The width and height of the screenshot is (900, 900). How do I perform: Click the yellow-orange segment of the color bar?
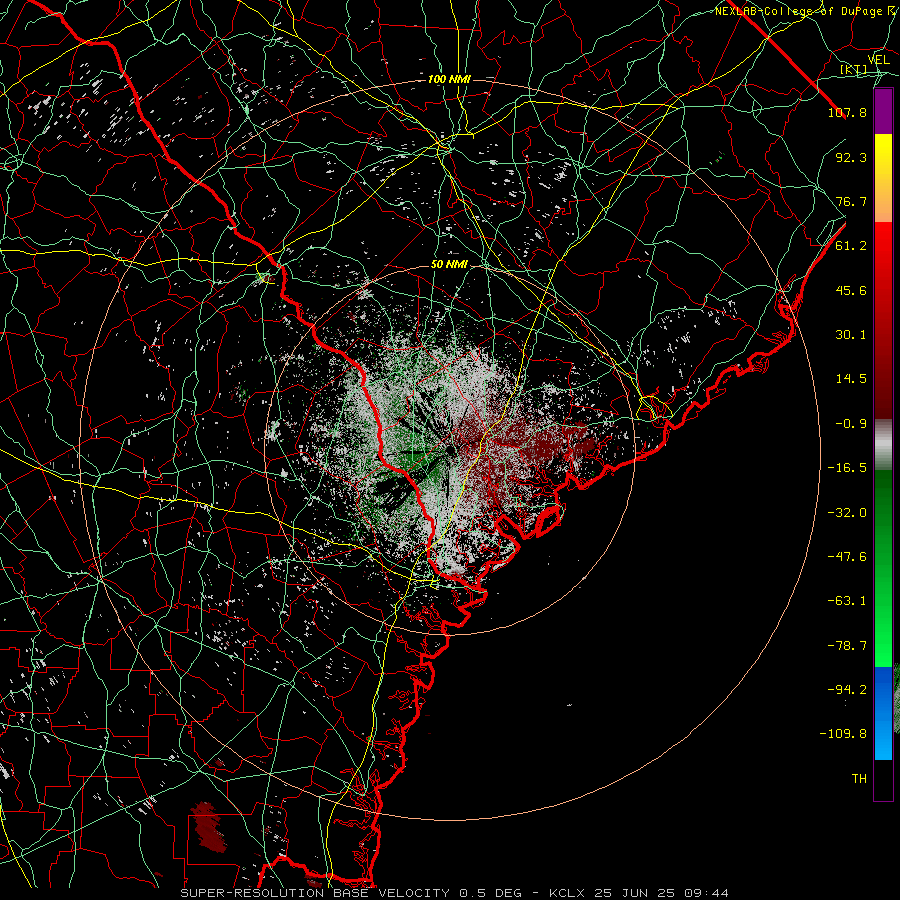coord(883,178)
